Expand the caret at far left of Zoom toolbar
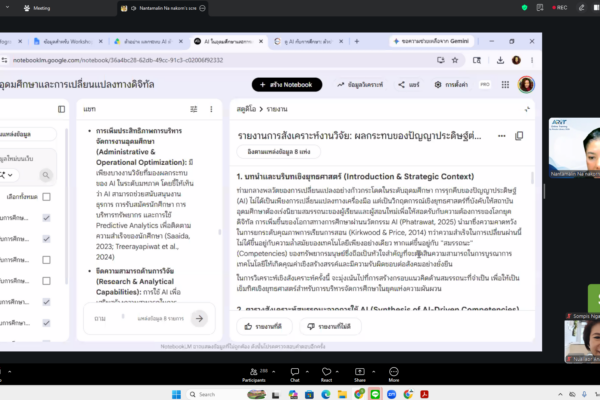This screenshot has width=600, height=400. coord(10,371)
